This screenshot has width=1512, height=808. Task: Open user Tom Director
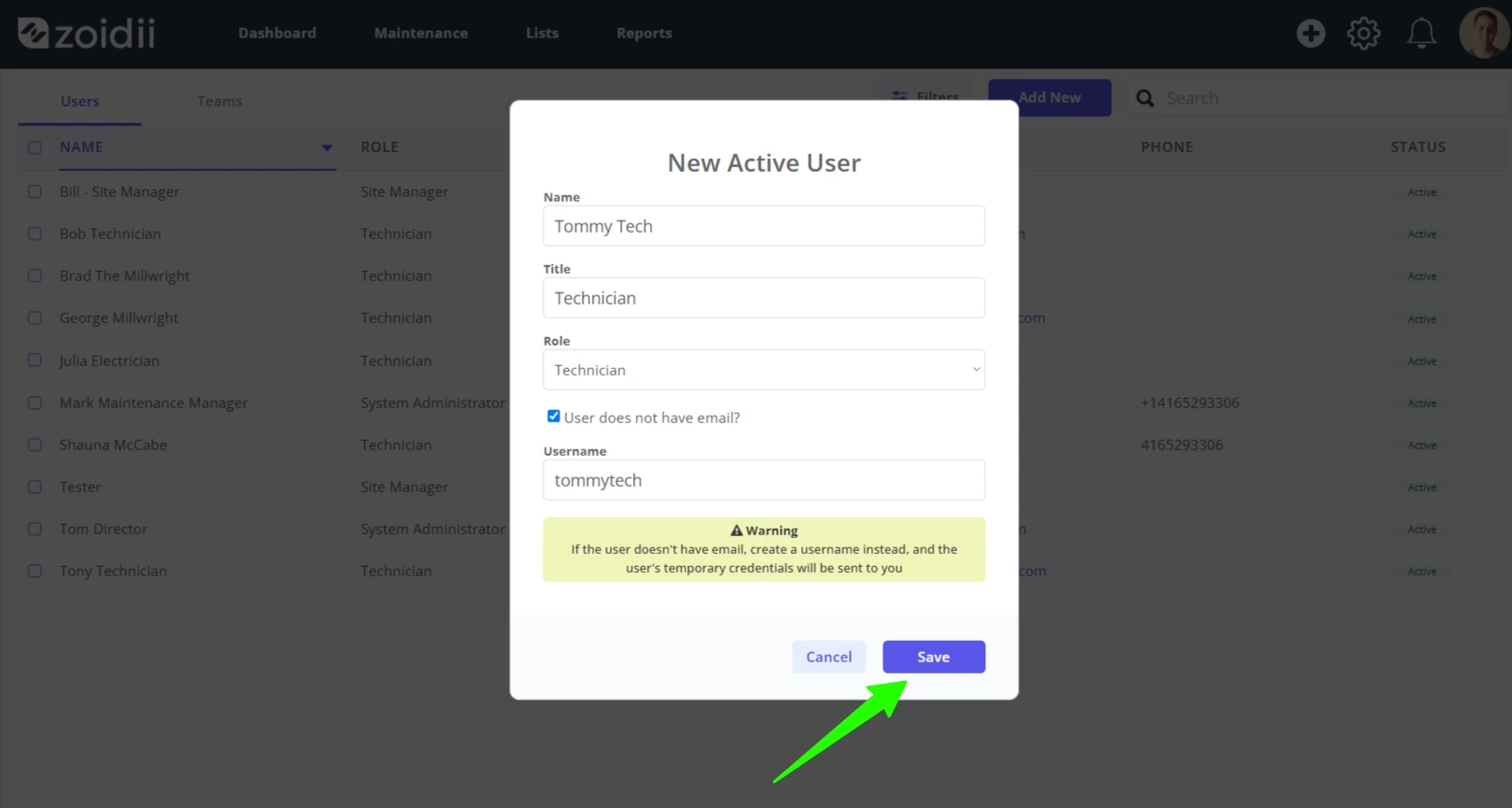click(x=104, y=529)
